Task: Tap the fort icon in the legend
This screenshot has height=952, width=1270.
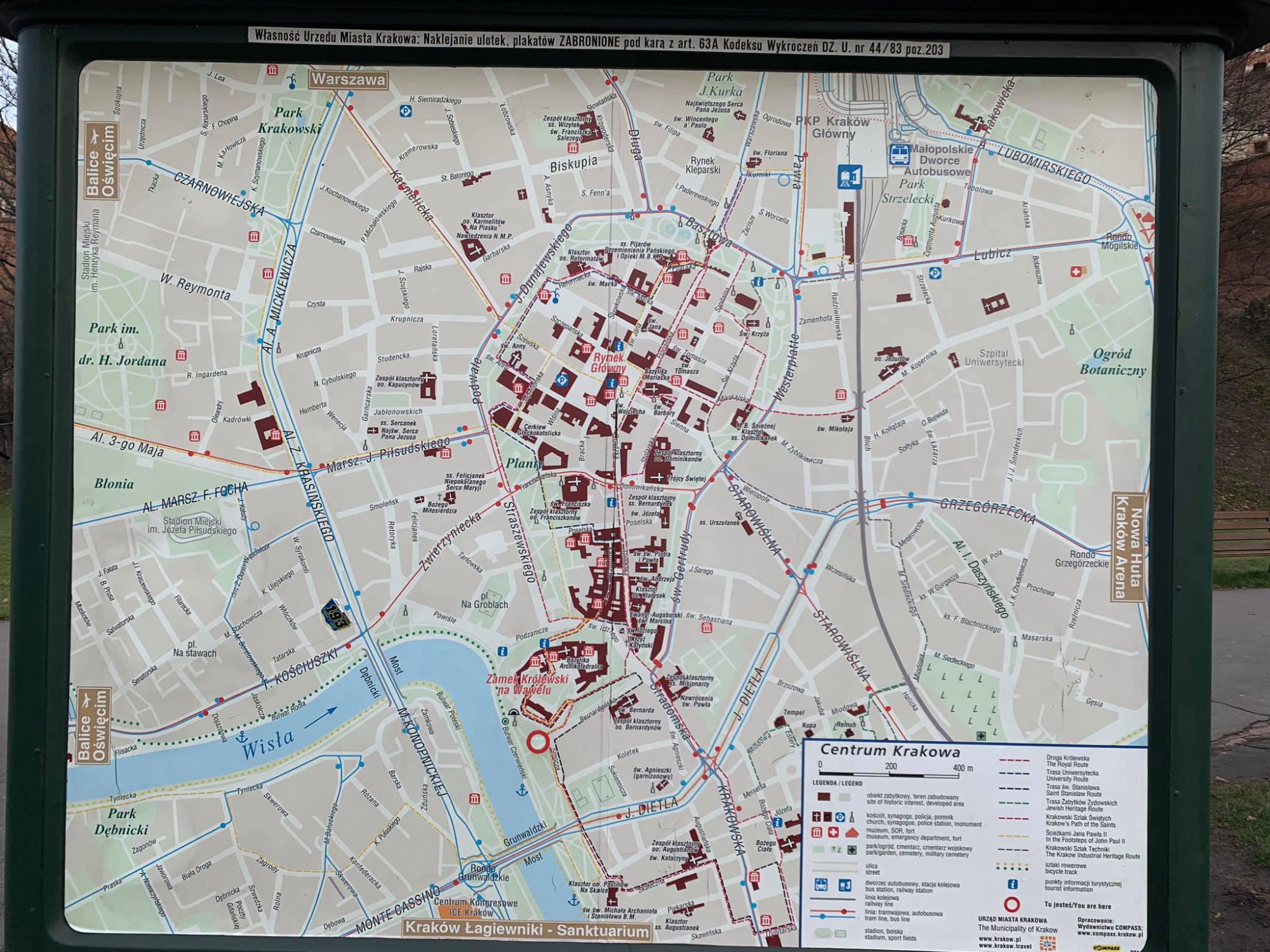Action: (852, 833)
